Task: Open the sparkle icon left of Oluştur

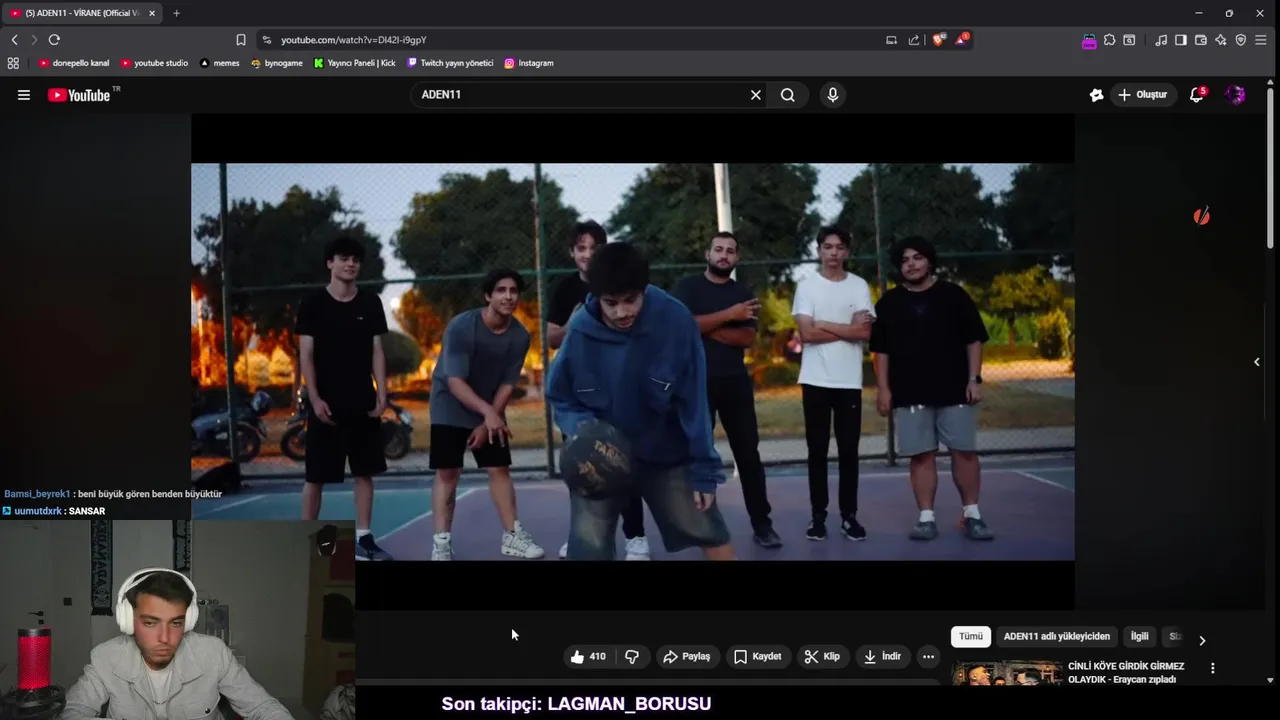Action: pyautogui.click(x=1097, y=95)
